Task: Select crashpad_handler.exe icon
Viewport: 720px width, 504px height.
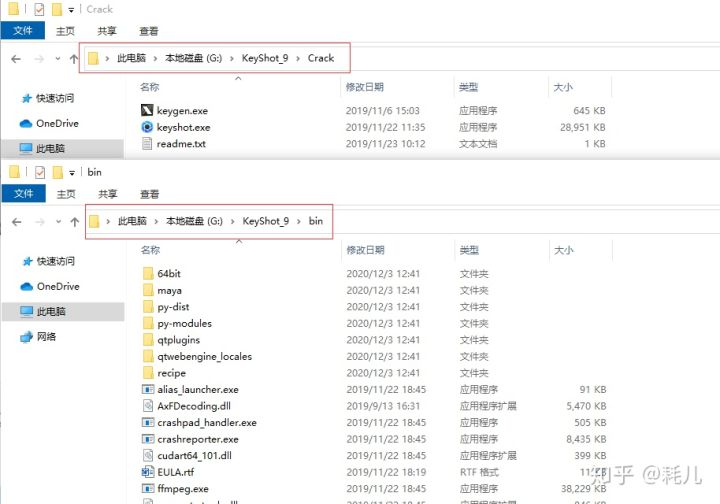Action: click(148, 422)
